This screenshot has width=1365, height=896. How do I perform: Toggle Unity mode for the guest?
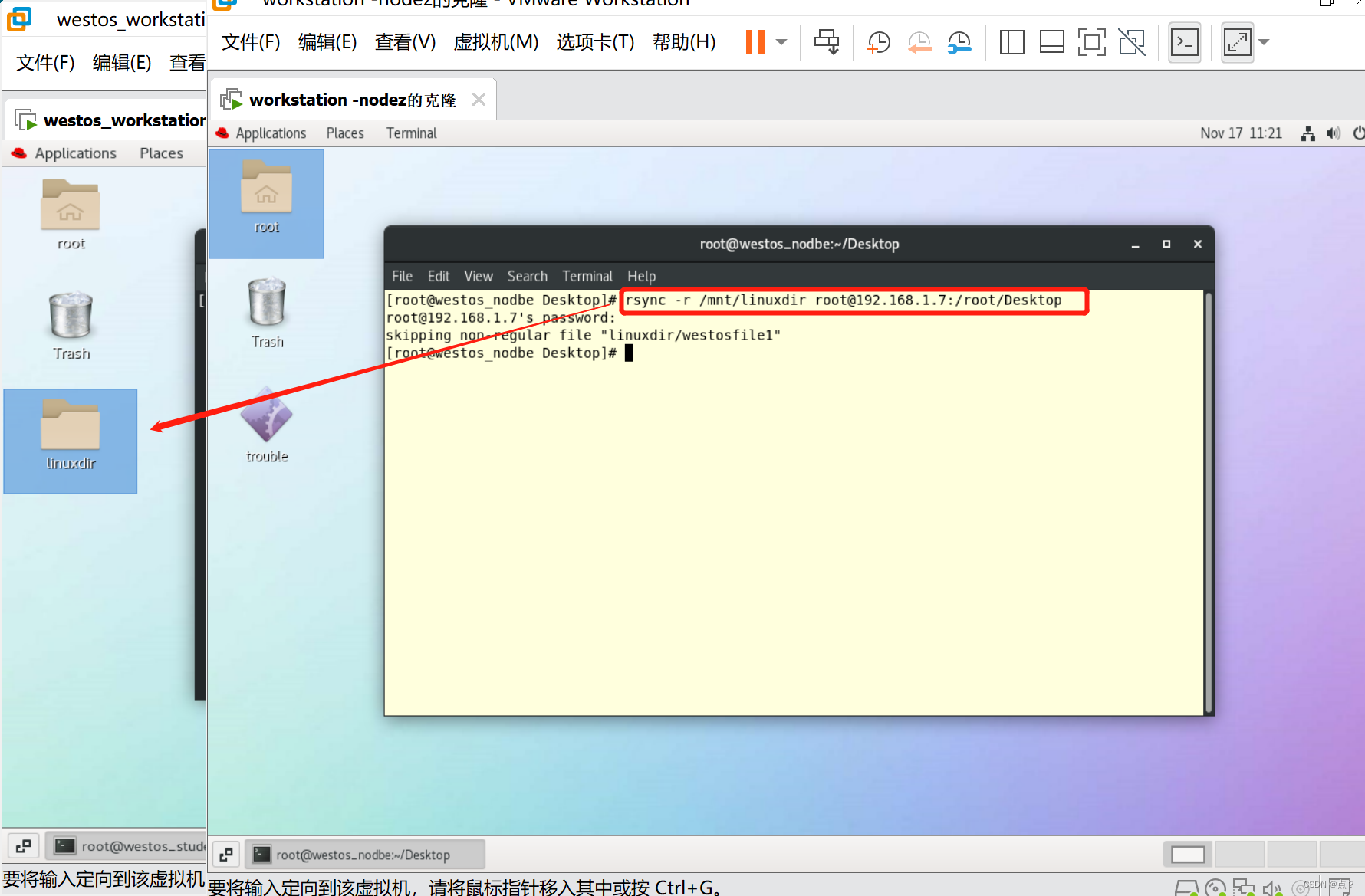[x=1132, y=42]
